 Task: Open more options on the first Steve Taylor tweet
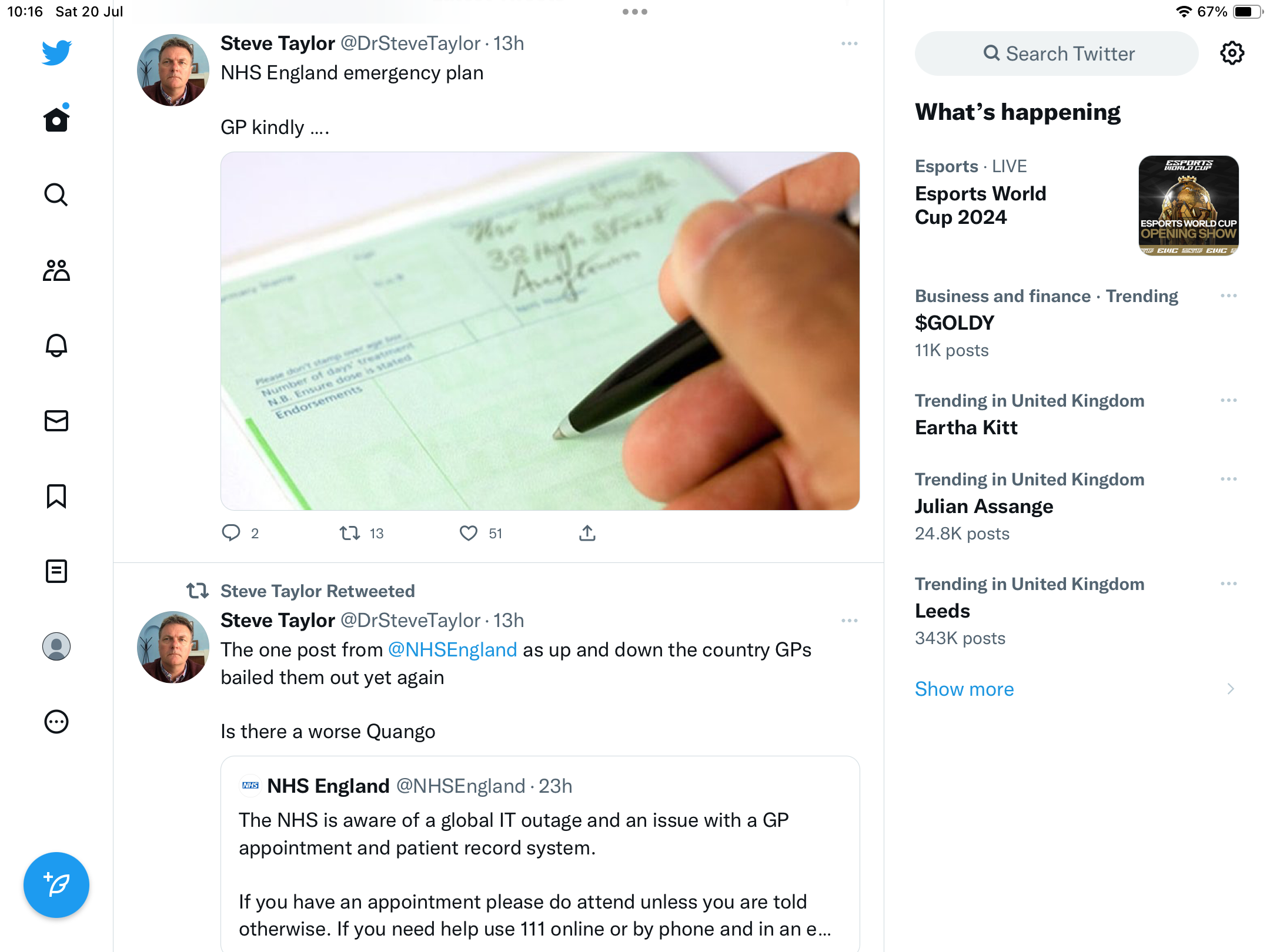click(850, 44)
